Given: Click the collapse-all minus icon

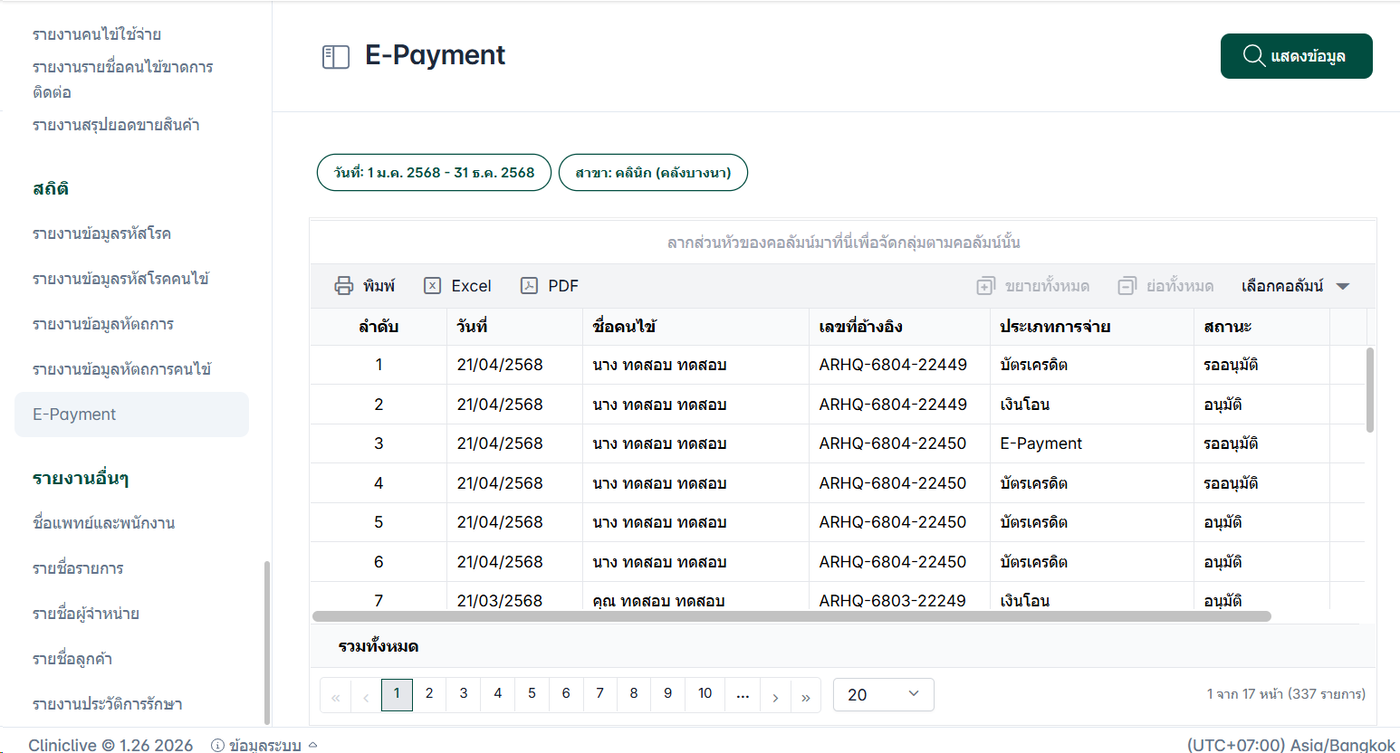Looking at the screenshot, I should [1127, 286].
